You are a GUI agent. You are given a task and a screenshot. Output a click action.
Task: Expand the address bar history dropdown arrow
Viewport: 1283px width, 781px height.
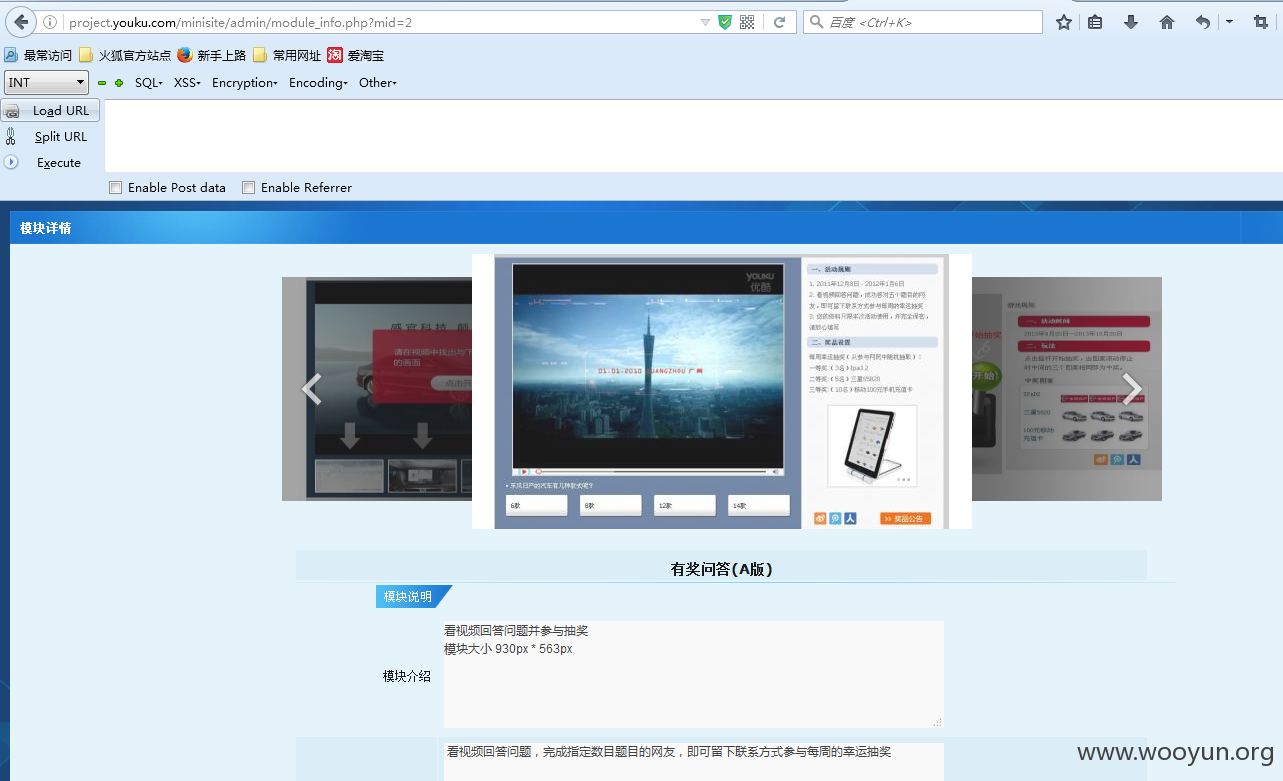coord(705,22)
